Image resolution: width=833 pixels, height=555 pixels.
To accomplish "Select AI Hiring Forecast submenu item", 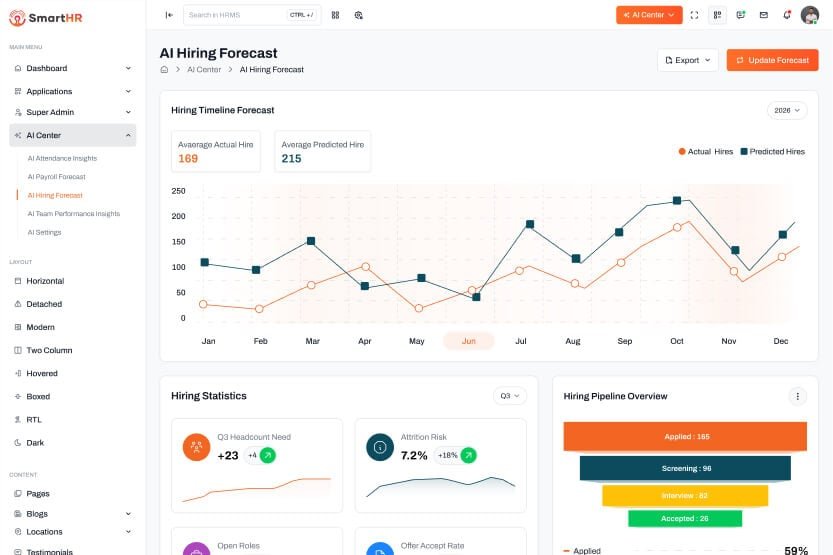I will tap(55, 195).
